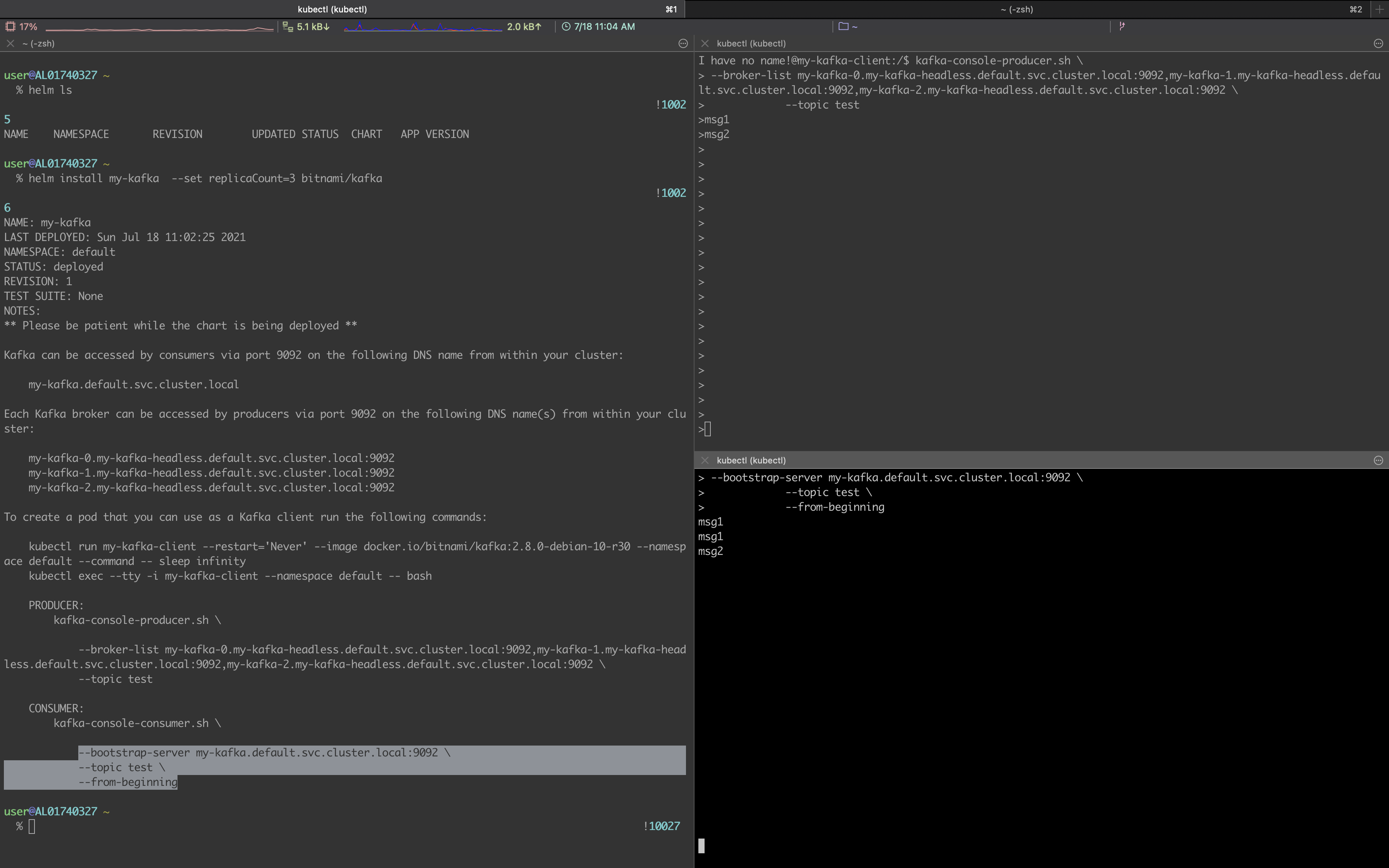The width and height of the screenshot is (1389, 868).
Task: Switch to the kubectl (kubectl) tab
Action: coord(332,9)
